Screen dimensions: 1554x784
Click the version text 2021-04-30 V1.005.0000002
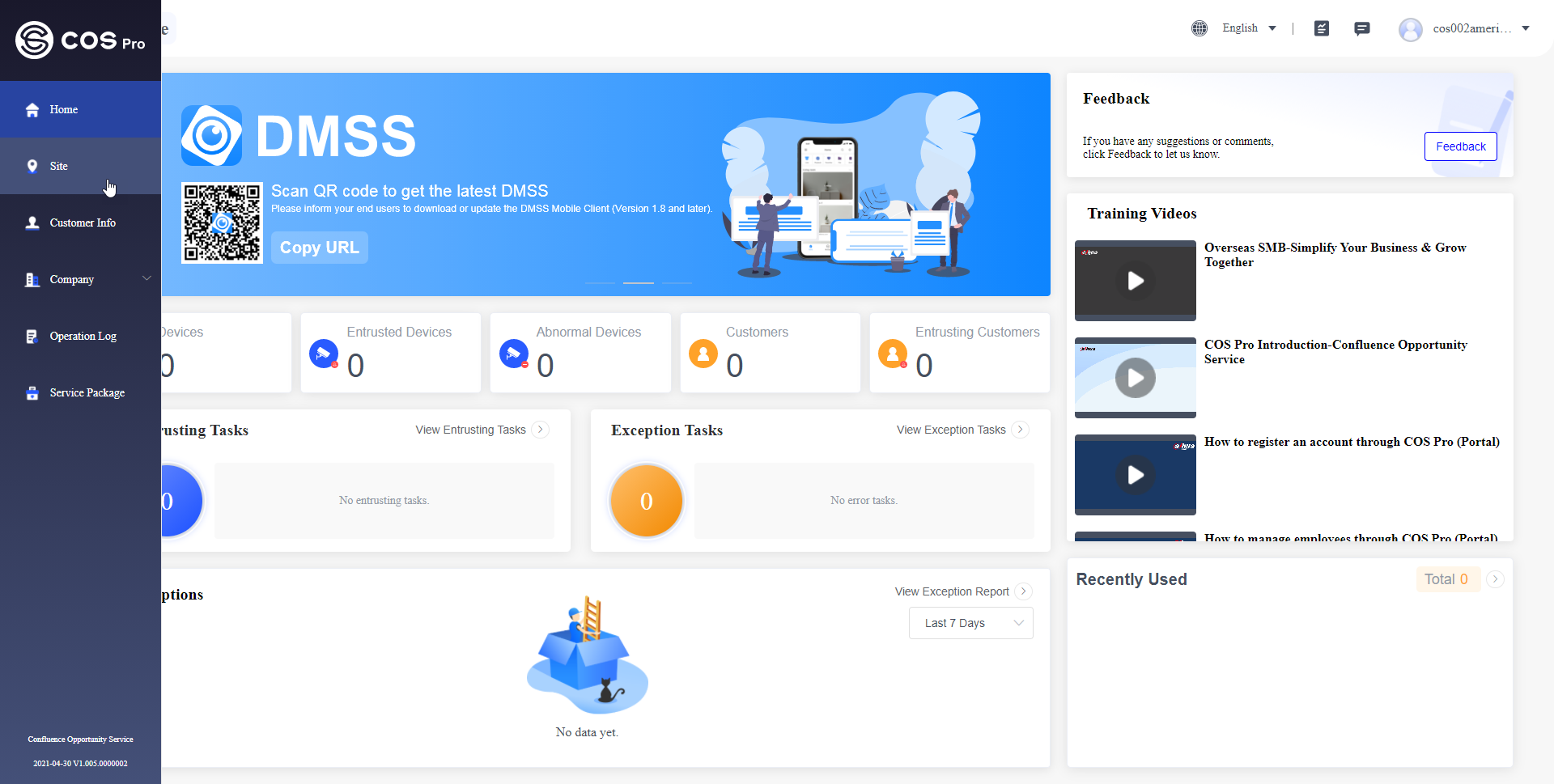point(80,764)
